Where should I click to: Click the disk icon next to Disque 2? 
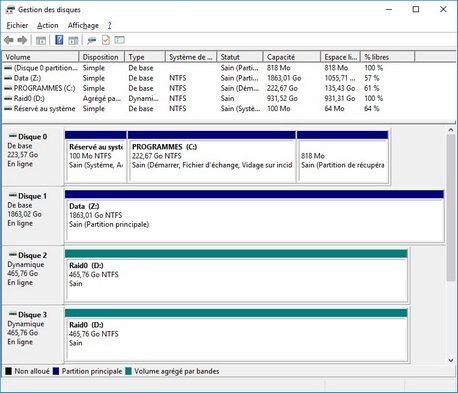coord(13,255)
